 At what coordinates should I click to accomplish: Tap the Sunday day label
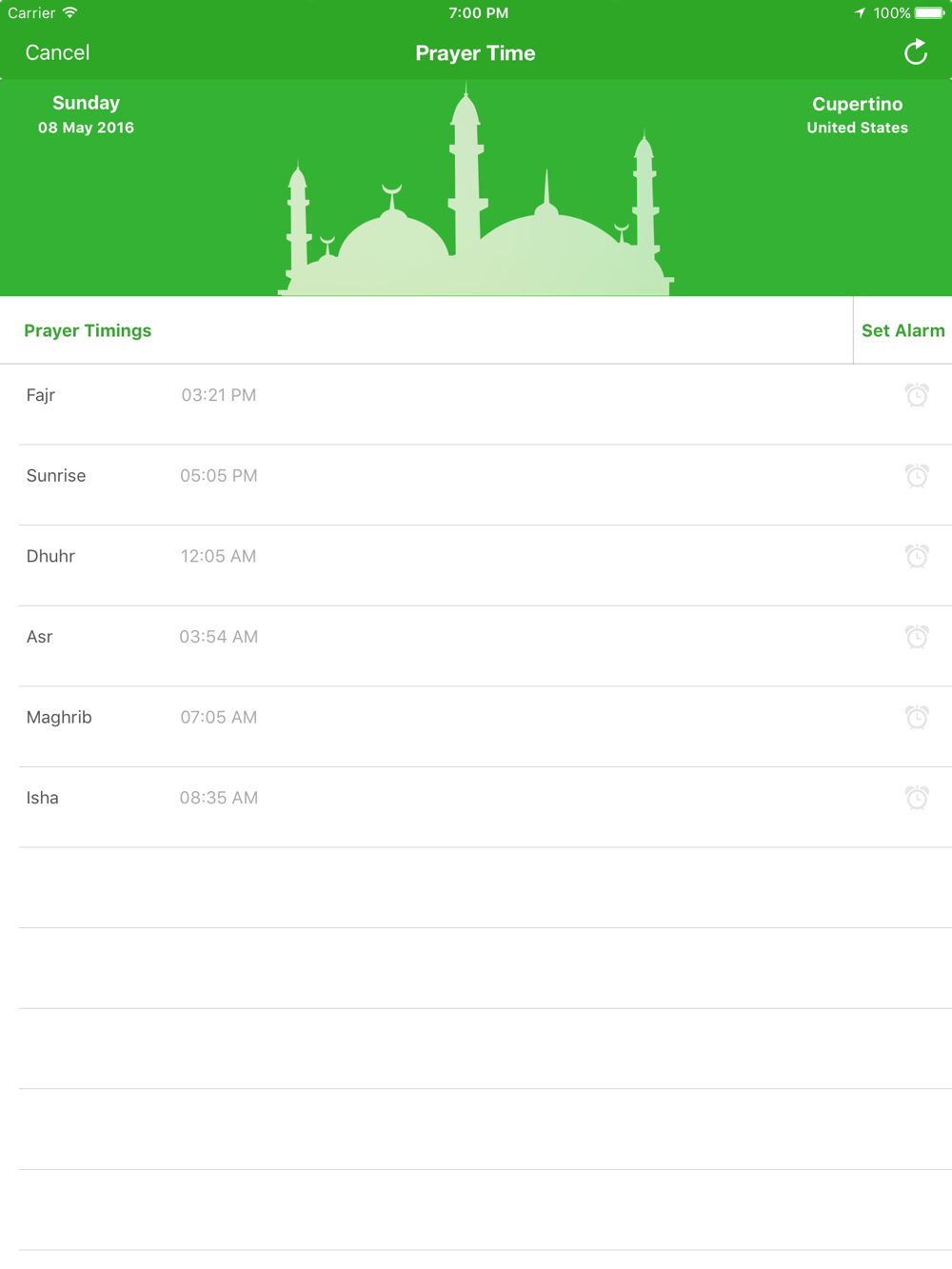[86, 103]
